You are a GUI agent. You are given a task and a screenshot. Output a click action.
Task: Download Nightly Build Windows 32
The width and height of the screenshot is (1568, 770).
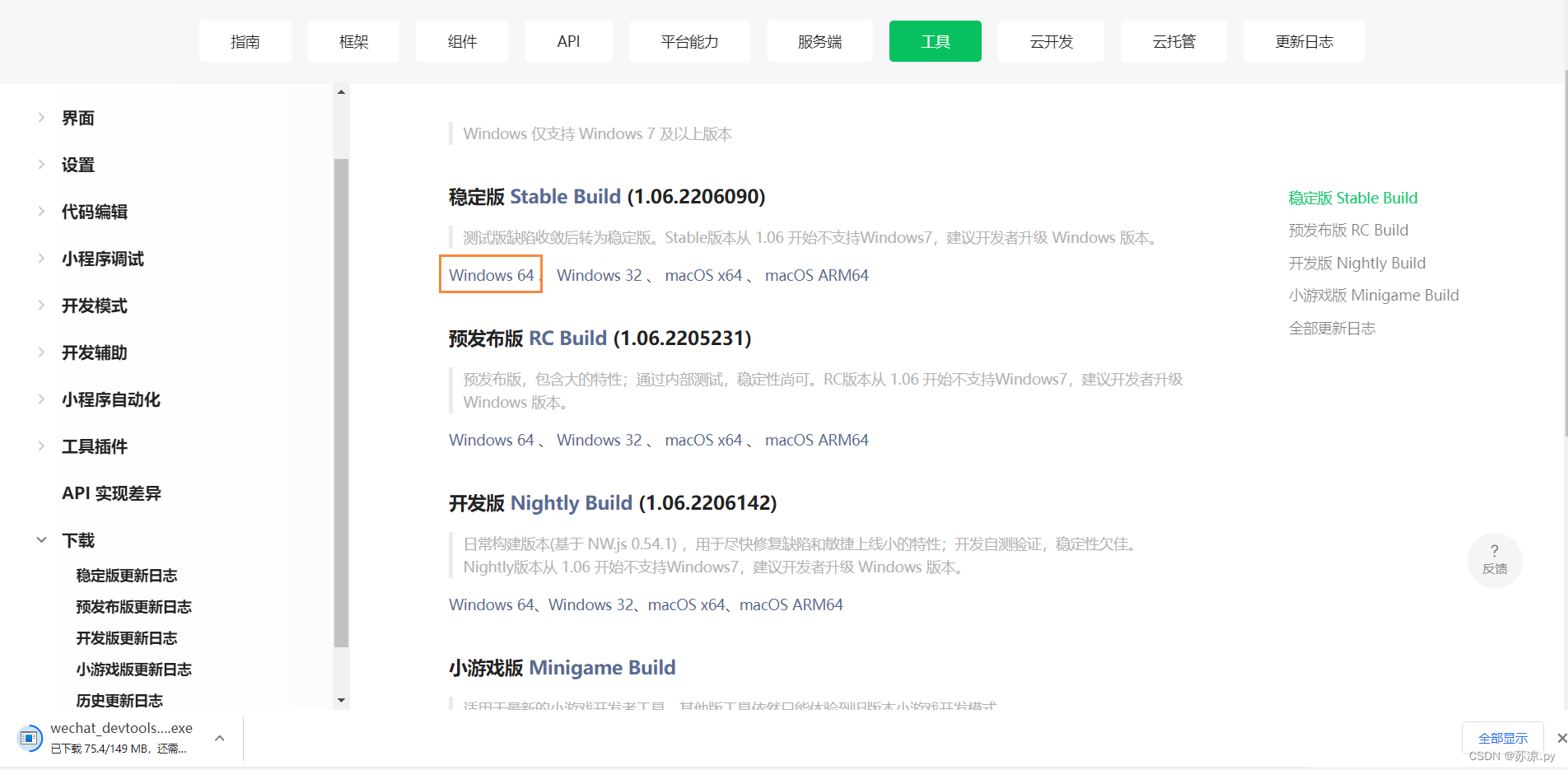(590, 604)
